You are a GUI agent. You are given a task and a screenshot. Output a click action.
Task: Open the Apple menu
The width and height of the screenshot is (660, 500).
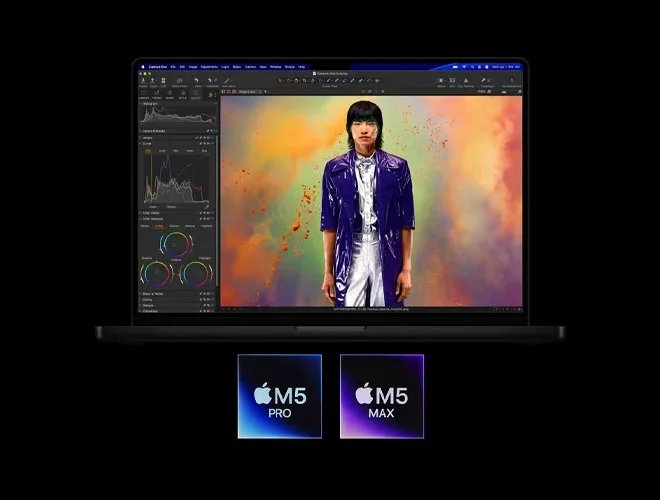(143, 67)
